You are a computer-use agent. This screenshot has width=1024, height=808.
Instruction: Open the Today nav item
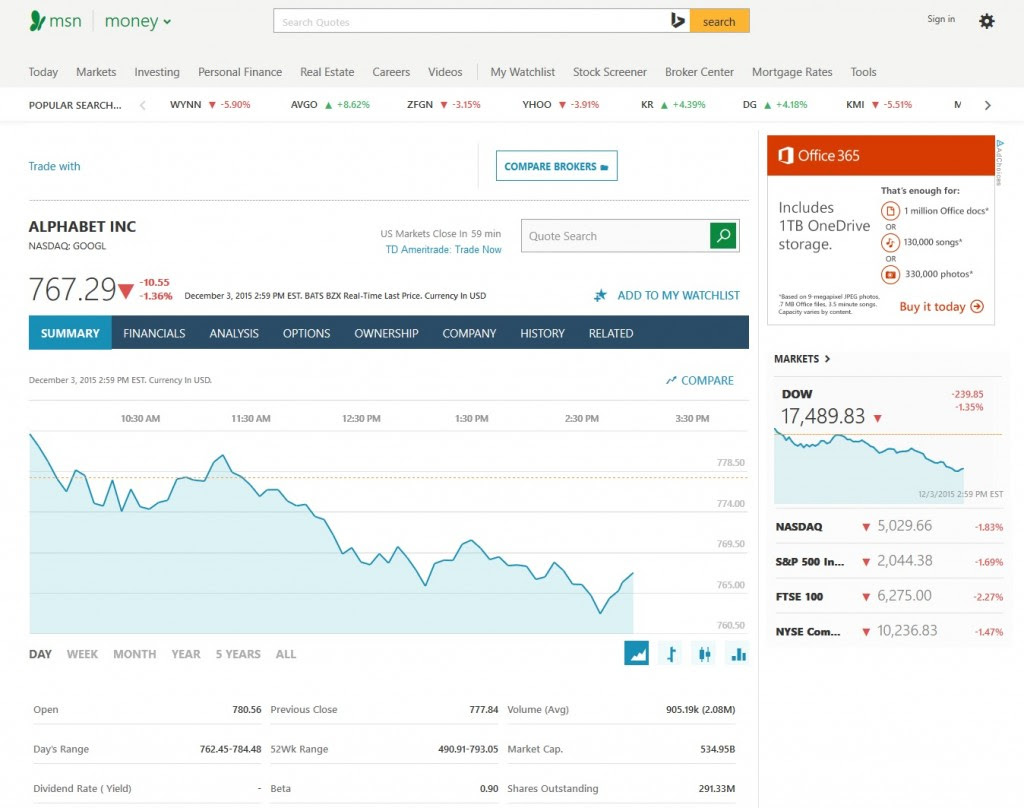pos(43,72)
